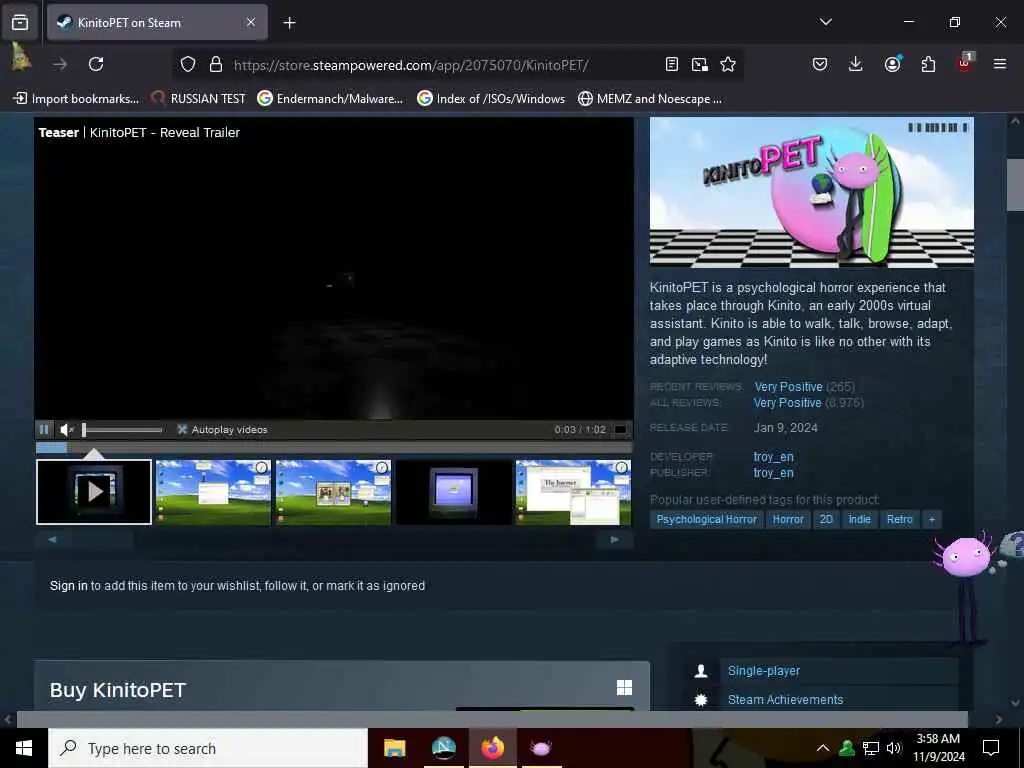Open the KinitoPET taskbar icon

(541, 748)
